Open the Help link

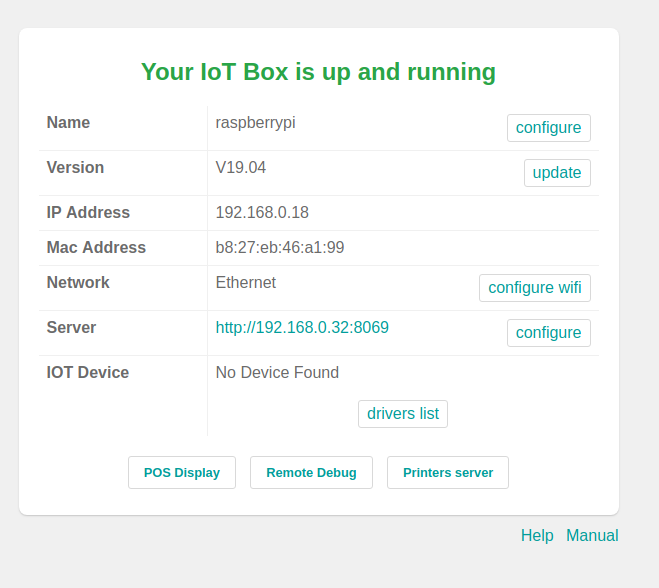point(537,535)
